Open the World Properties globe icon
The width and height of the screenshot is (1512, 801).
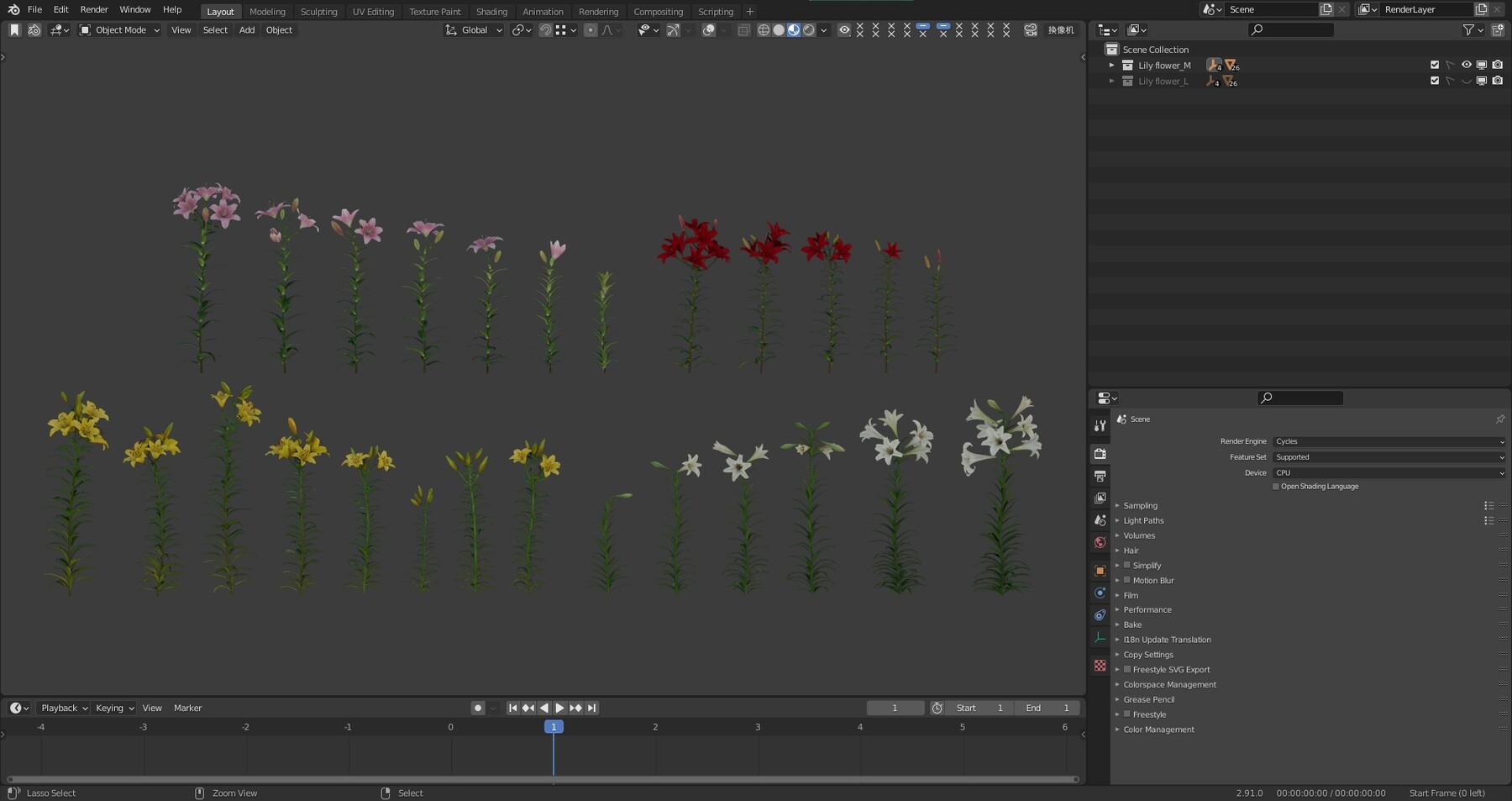pyautogui.click(x=1100, y=542)
